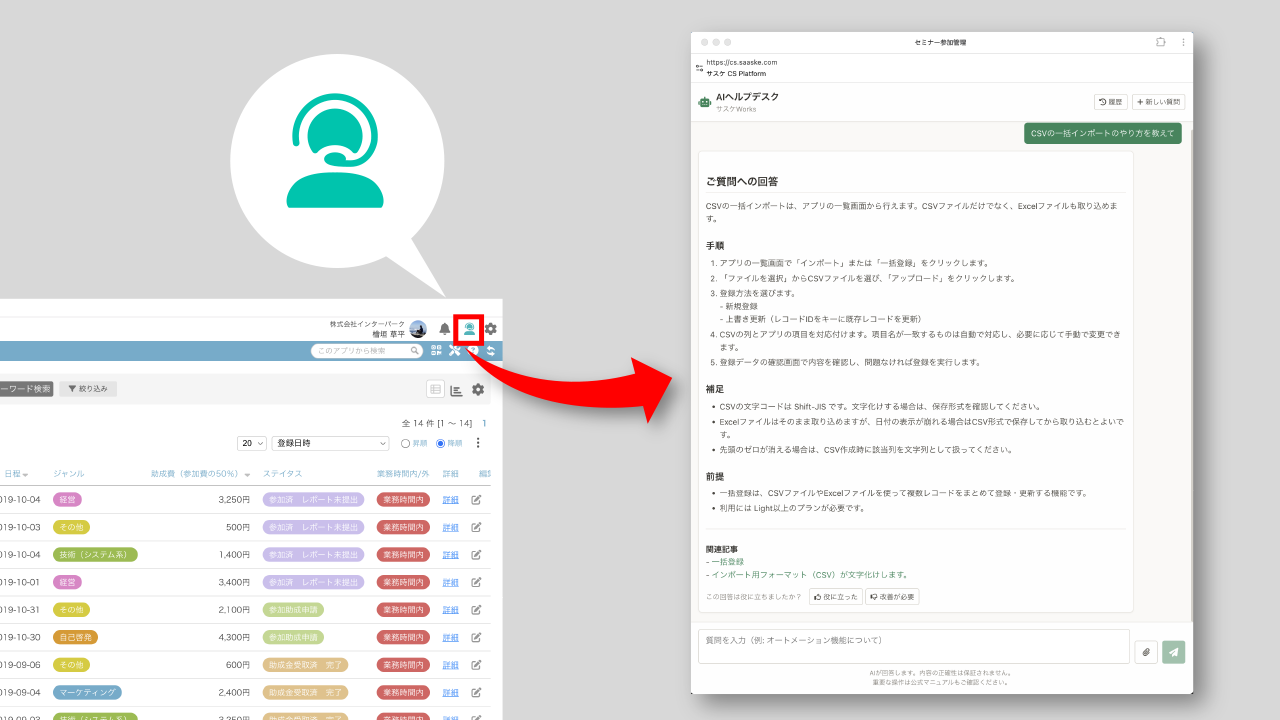The height and width of the screenshot is (720, 1280).
Task: Click the paperclip attachment icon
Action: [1146, 652]
